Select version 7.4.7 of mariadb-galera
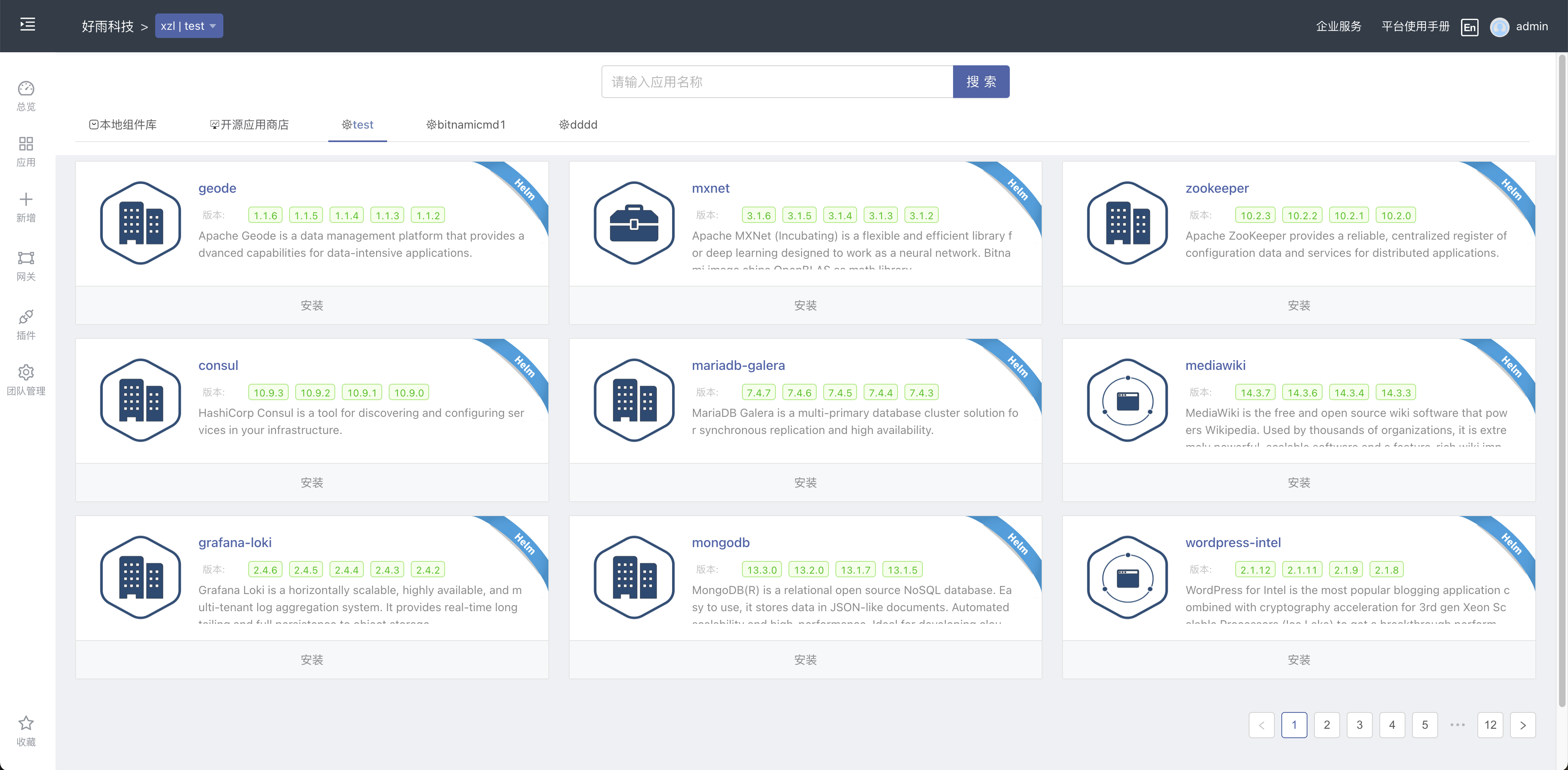Image resolution: width=1568 pixels, height=770 pixels. (758, 392)
